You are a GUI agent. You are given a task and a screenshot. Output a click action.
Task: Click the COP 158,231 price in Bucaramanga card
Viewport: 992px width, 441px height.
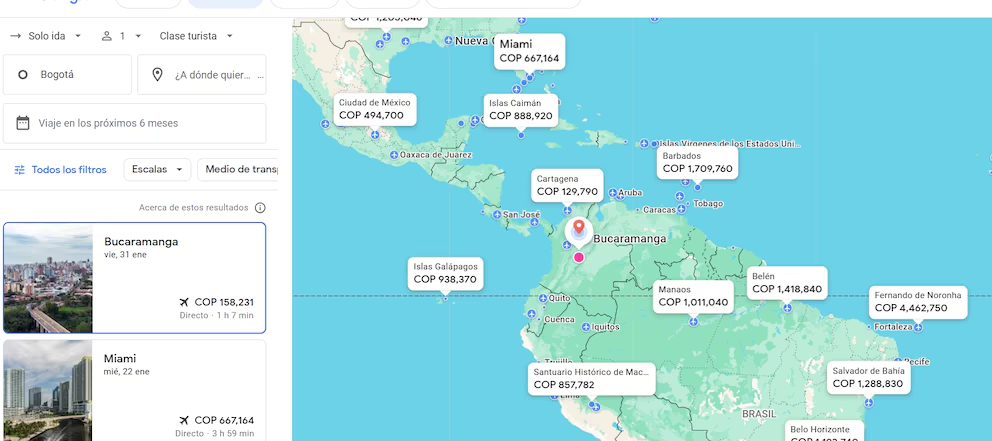pyautogui.click(x=224, y=302)
